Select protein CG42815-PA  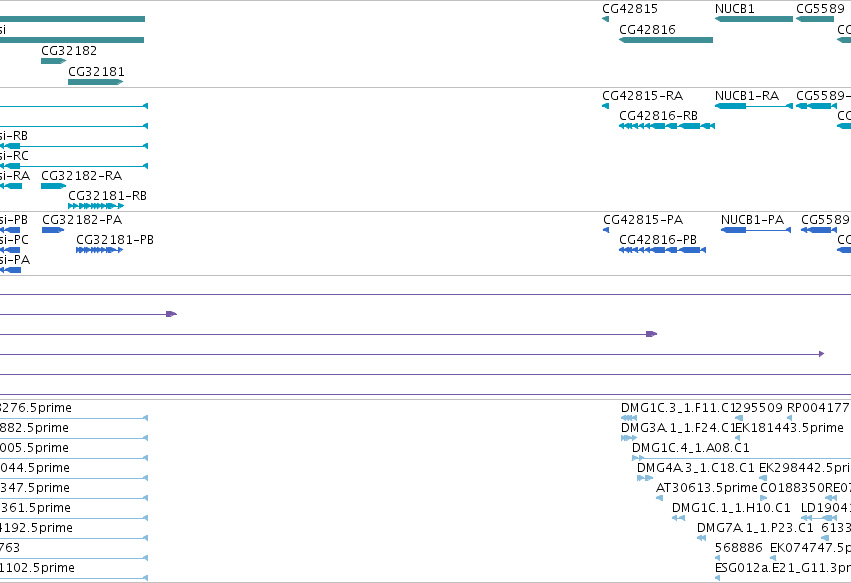pos(643,220)
